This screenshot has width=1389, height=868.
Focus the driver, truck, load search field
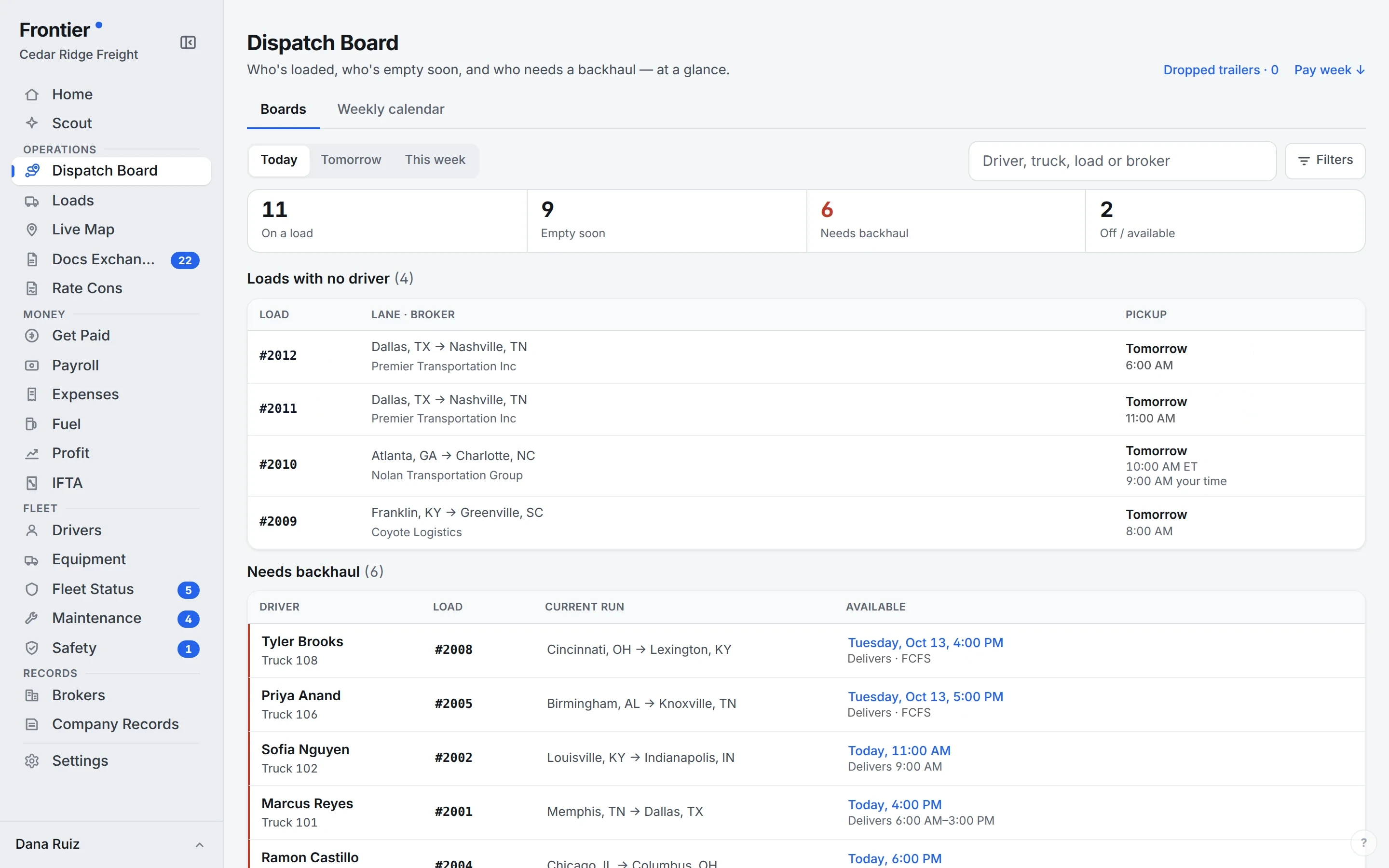1122,162
